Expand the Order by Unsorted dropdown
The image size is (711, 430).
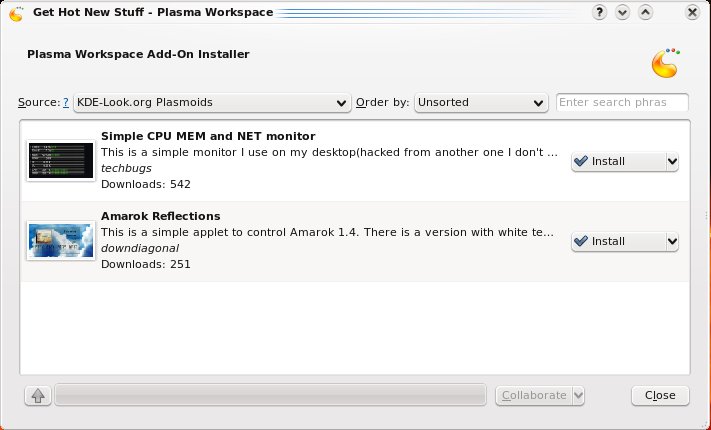pyautogui.click(x=480, y=102)
